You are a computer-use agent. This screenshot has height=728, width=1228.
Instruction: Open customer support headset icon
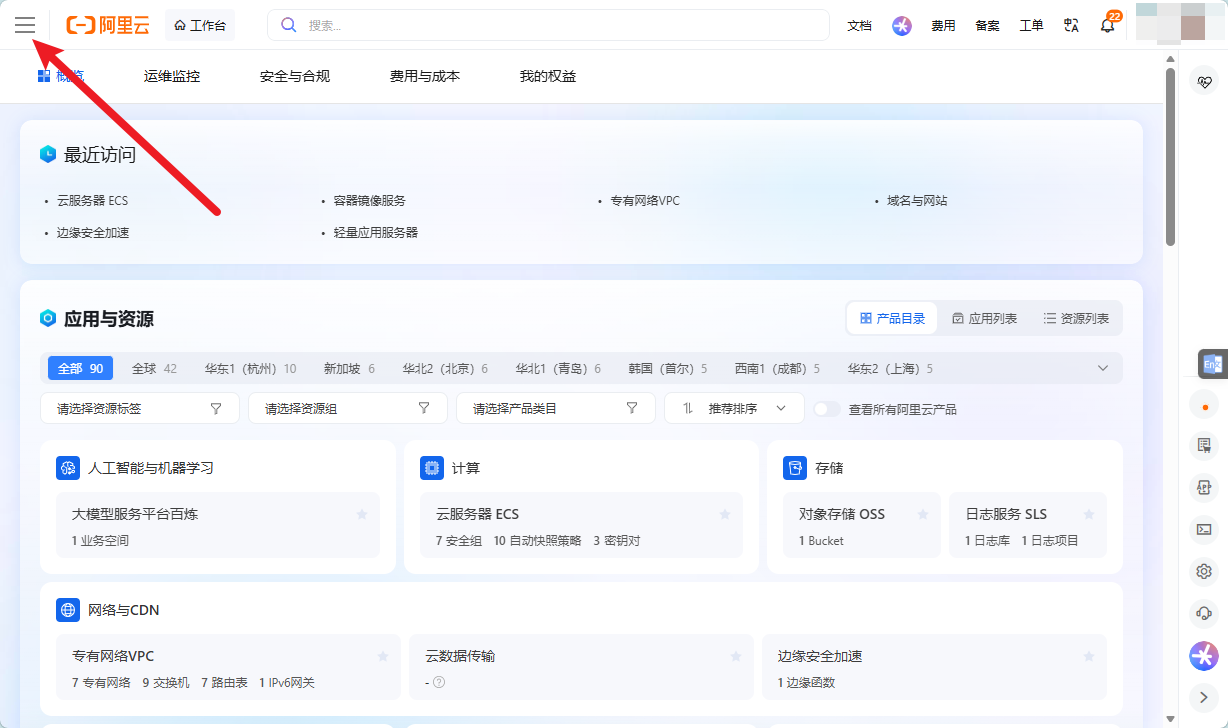coord(1204,613)
